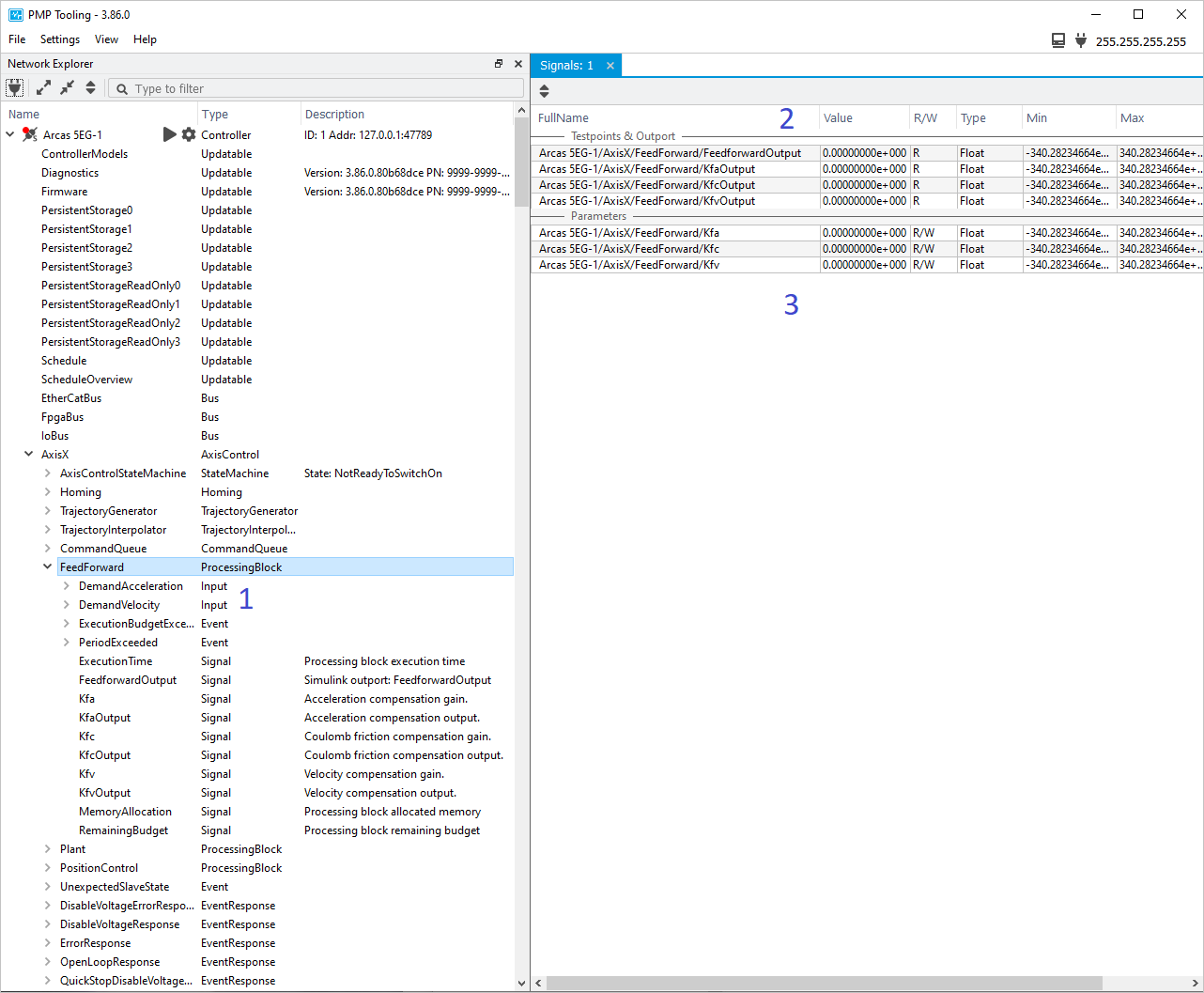
Task: Click the 255.255.255.255 IP address link
Action: [1140, 41]
